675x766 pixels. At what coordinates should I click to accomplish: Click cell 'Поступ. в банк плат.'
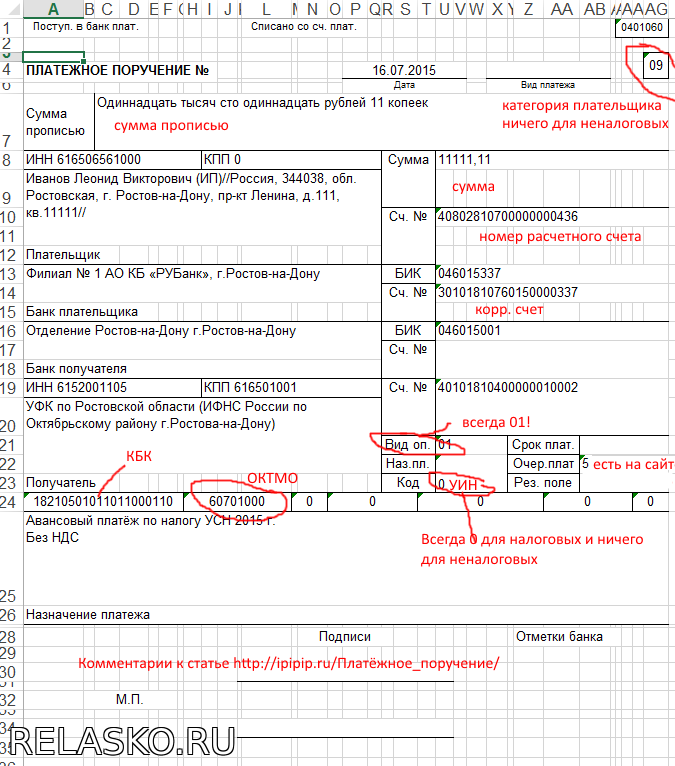[86, 26]
